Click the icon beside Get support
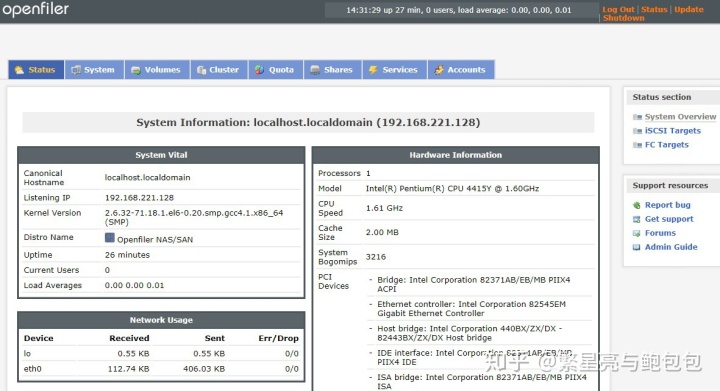The width and height of the screenshot is (720, 391). 636,219
